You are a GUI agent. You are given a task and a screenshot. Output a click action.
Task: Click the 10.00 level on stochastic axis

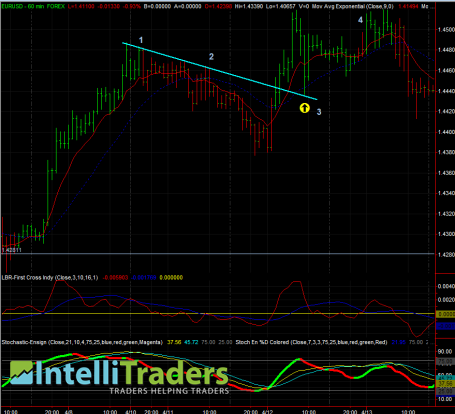click(445, 399)
